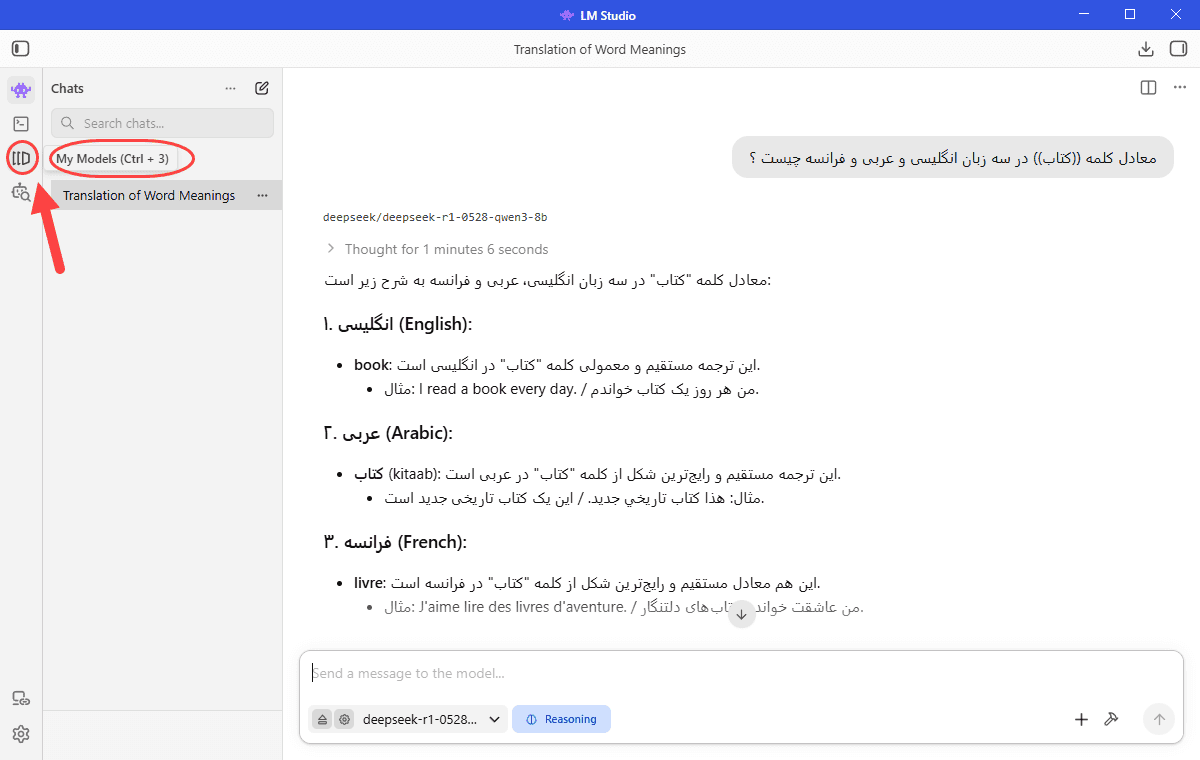Open the deepseek-r1-0528 model dropdown

(x=432, y=719)
